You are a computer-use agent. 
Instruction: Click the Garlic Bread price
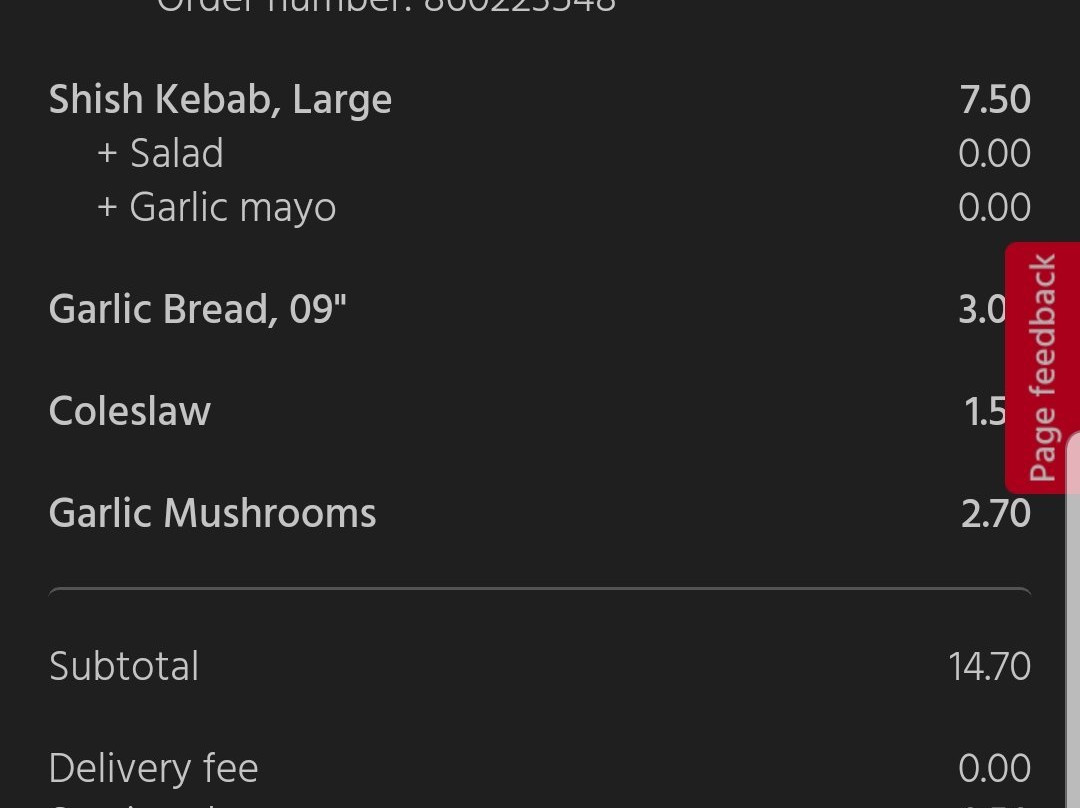(982, 309)
